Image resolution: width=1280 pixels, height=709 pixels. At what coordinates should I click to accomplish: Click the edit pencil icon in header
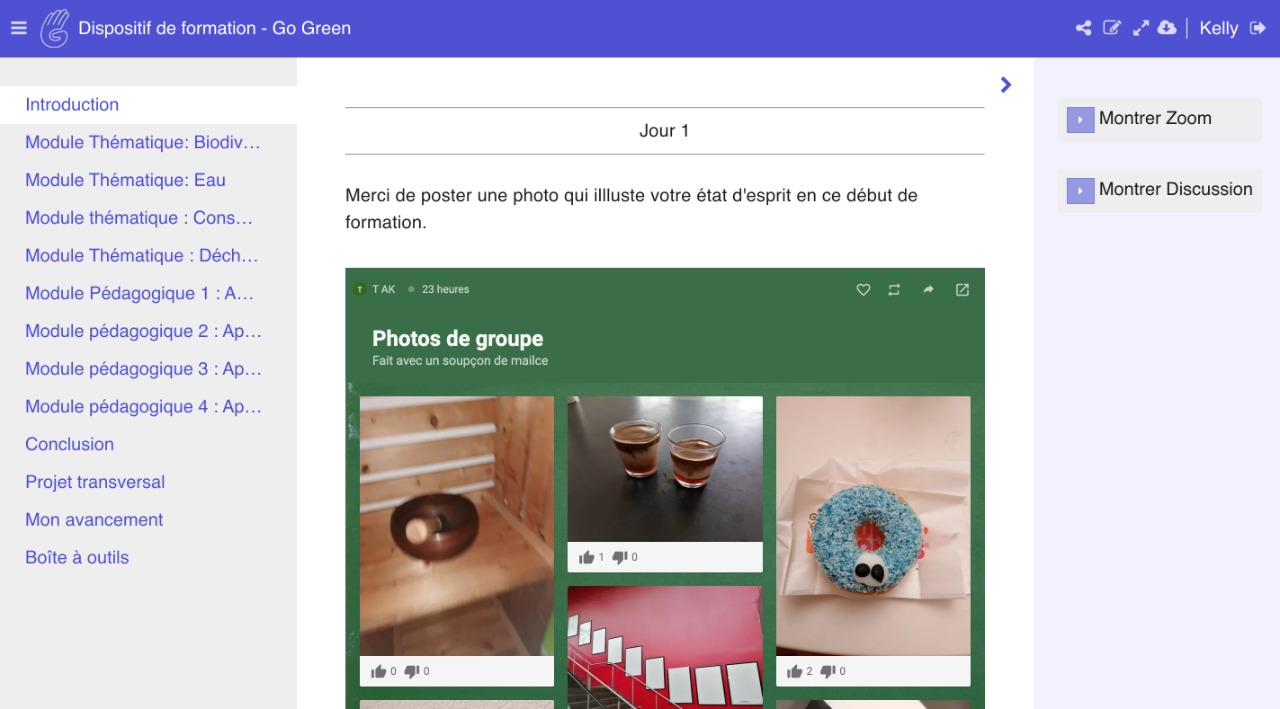click(x=1112, y=28)
